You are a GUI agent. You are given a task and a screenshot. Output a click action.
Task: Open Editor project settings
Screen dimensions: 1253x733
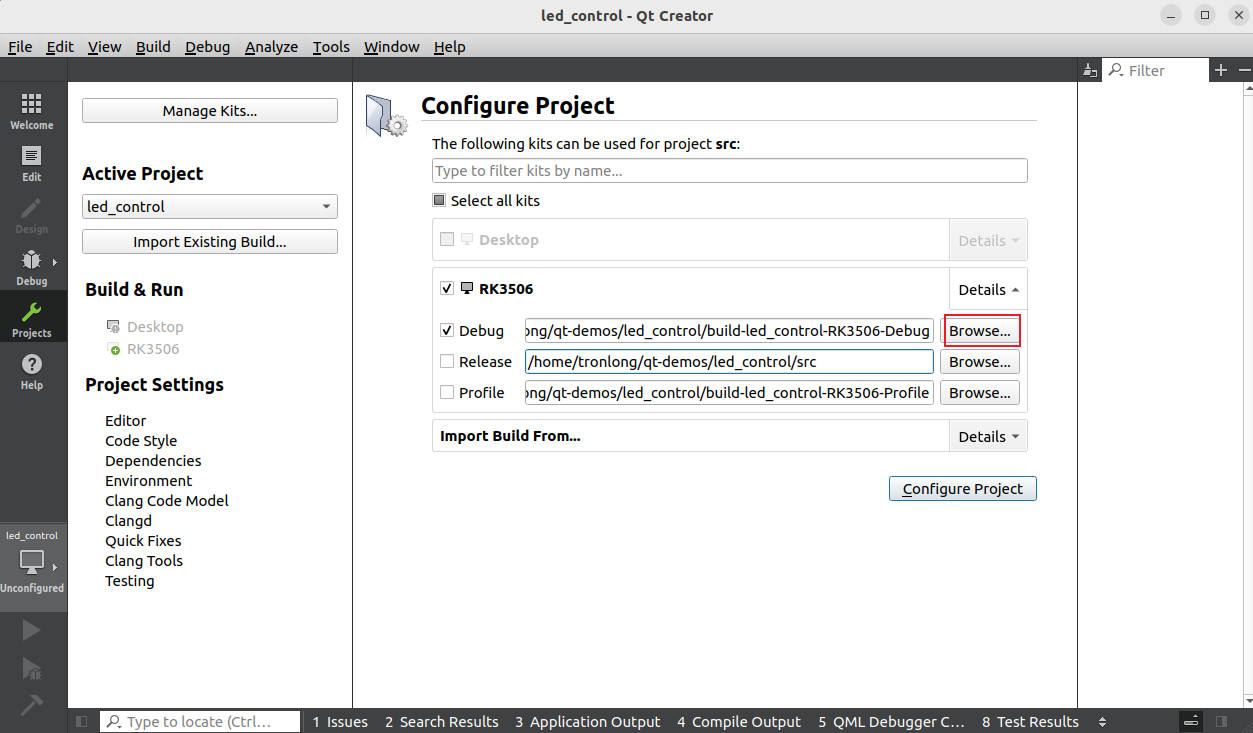tap(126, 421)
